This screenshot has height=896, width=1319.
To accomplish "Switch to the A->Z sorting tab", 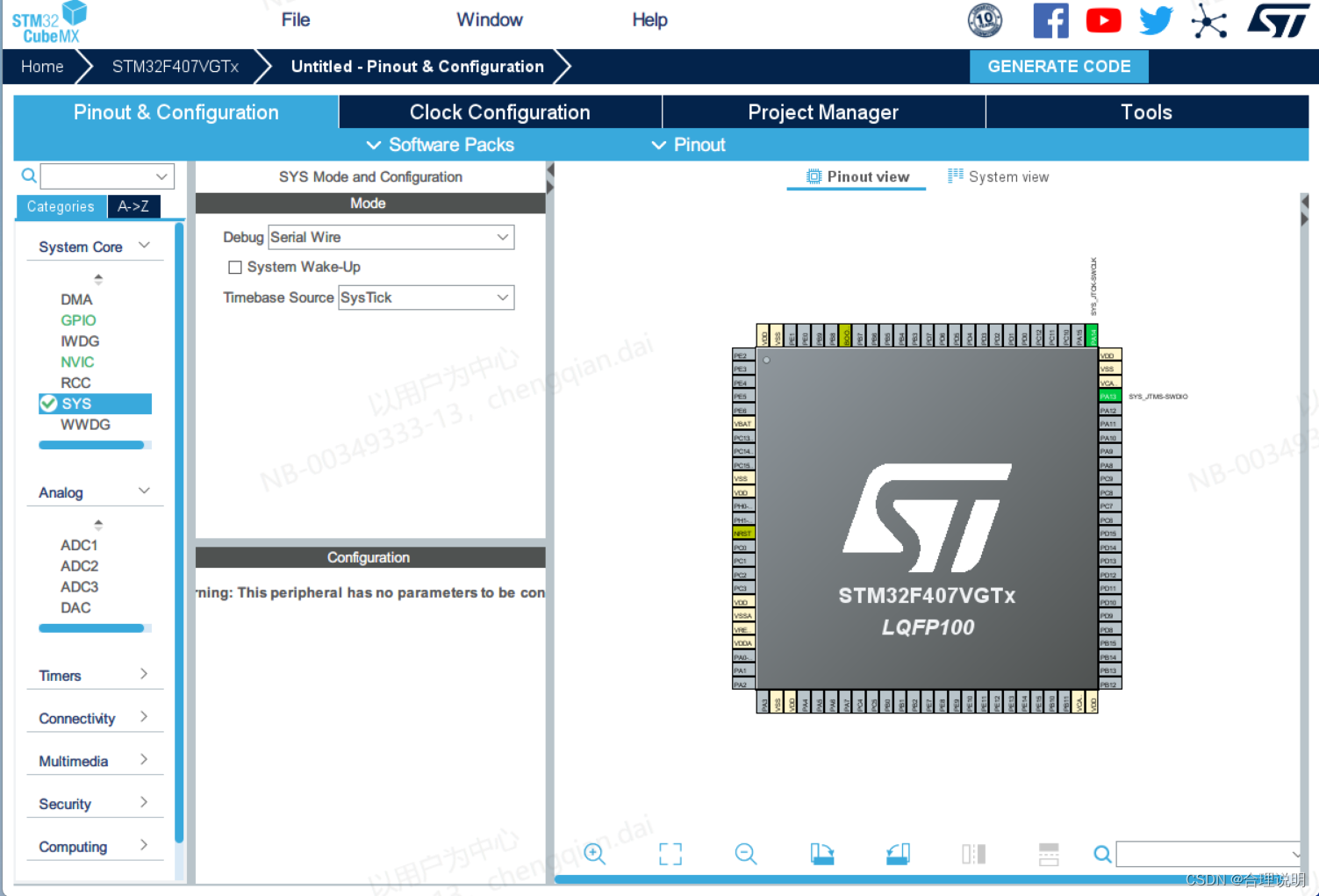I will [x=133, y=206].
